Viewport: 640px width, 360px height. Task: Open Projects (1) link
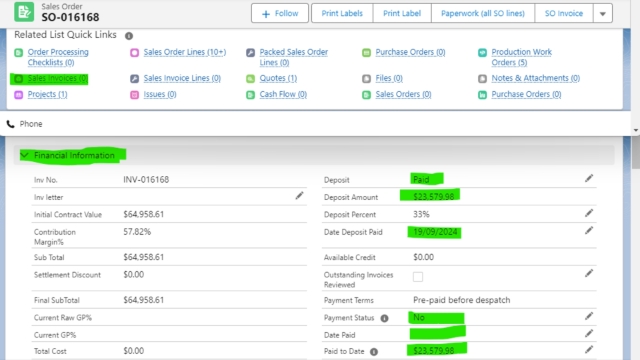coord(47,95)
